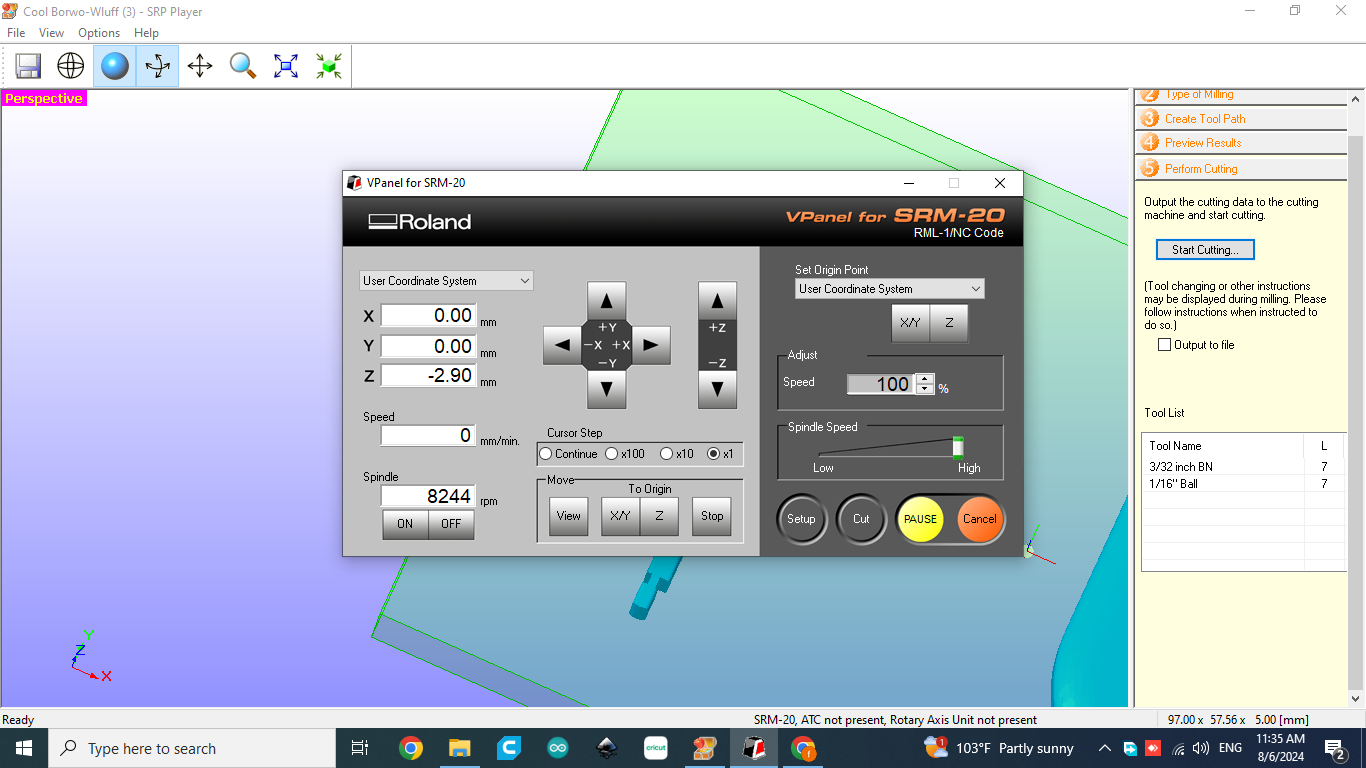Set X/Y origin point button
The height and width of the screenshot is (768, 1366).
point(911,323)
